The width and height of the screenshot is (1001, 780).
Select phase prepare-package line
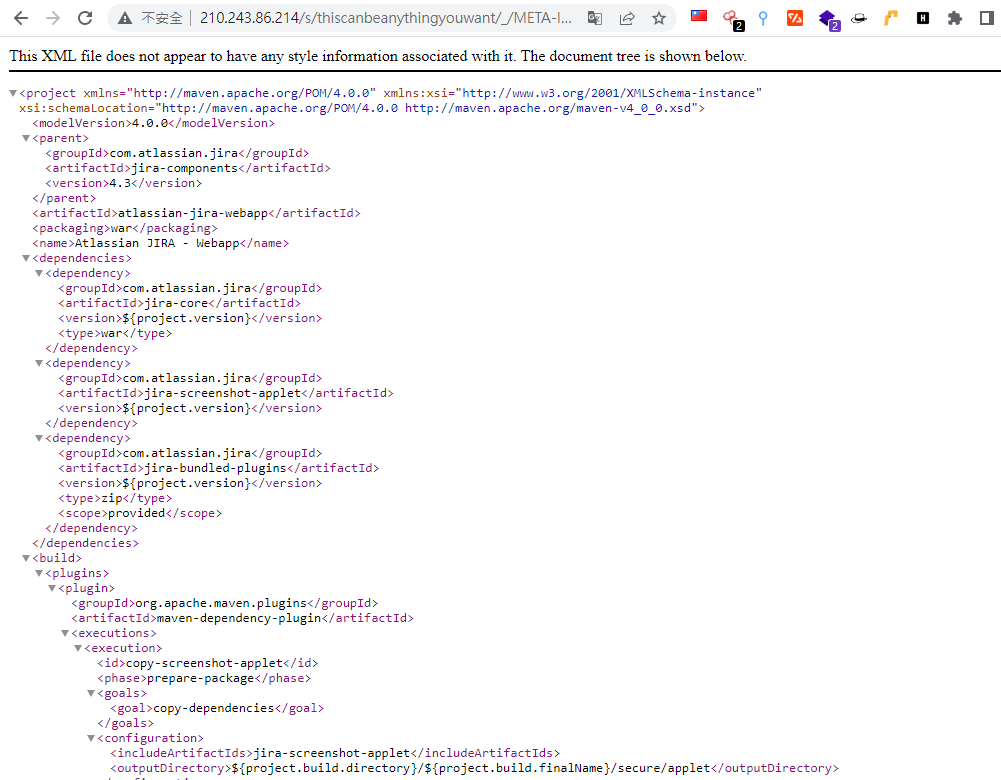204,678
